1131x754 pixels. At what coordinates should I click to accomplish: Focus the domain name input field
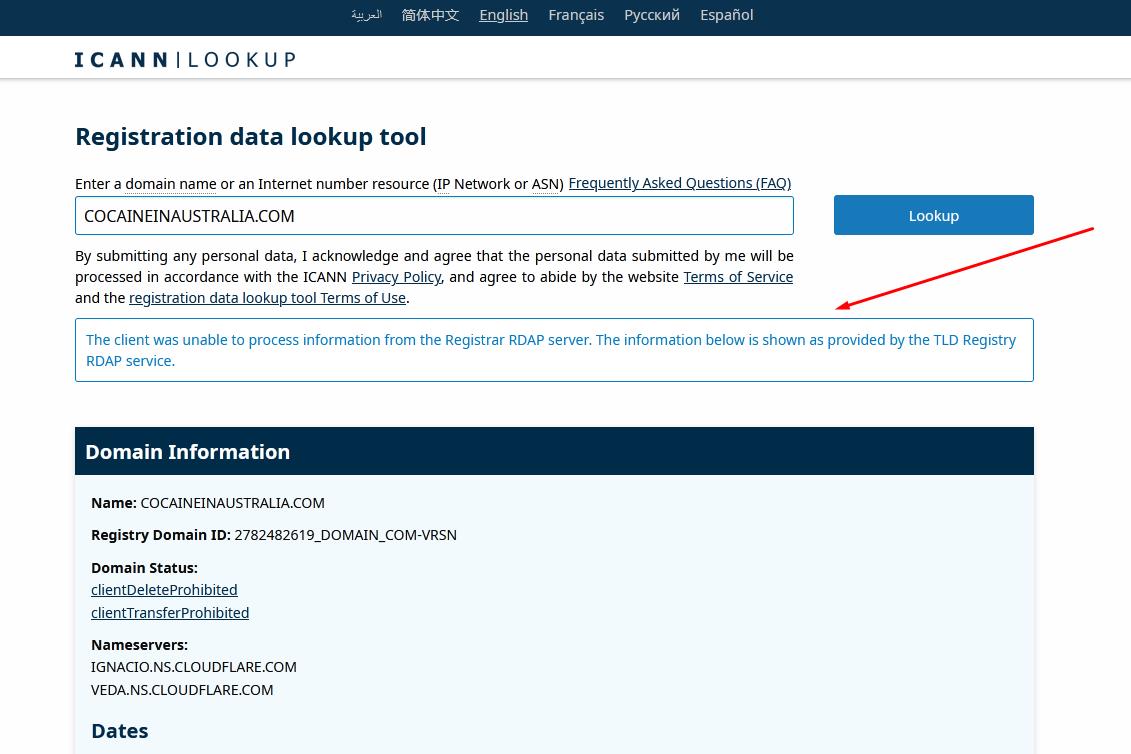click(434, 216)
